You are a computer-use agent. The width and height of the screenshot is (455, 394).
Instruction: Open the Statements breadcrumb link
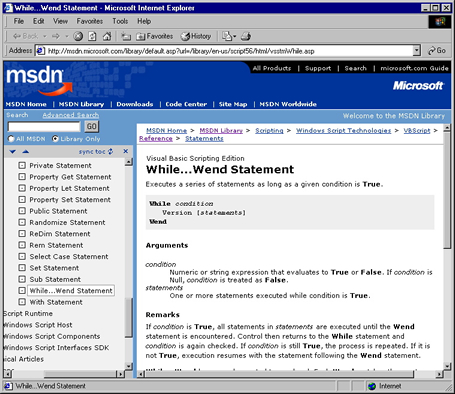(204, 139)
